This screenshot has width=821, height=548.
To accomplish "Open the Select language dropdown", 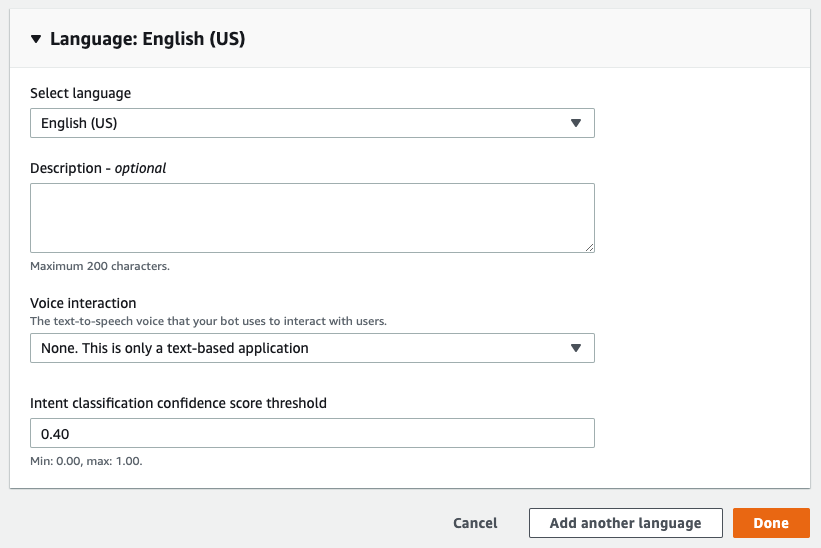I will [300, 123].
